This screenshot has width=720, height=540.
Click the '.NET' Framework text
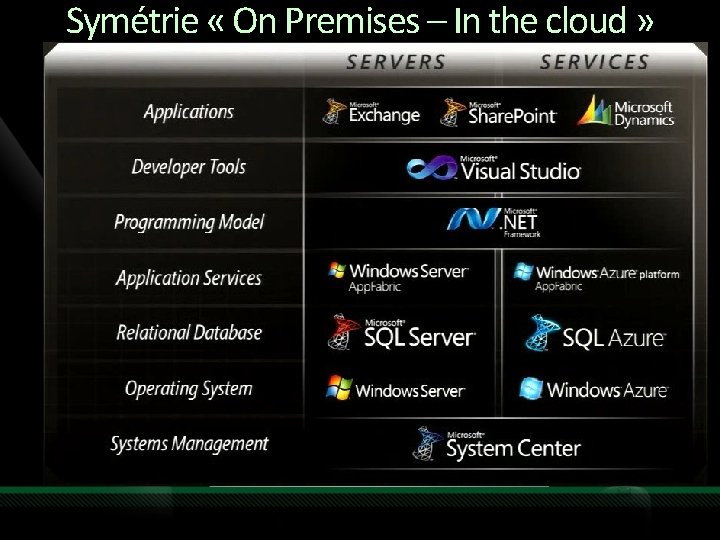pyautogui.click(x=519, y=223)
